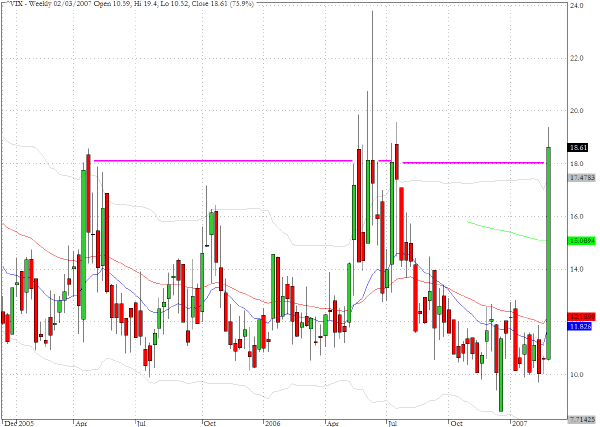
Task: Select the gray 7.71425 lower band value label
Action: tap(582, 419)
